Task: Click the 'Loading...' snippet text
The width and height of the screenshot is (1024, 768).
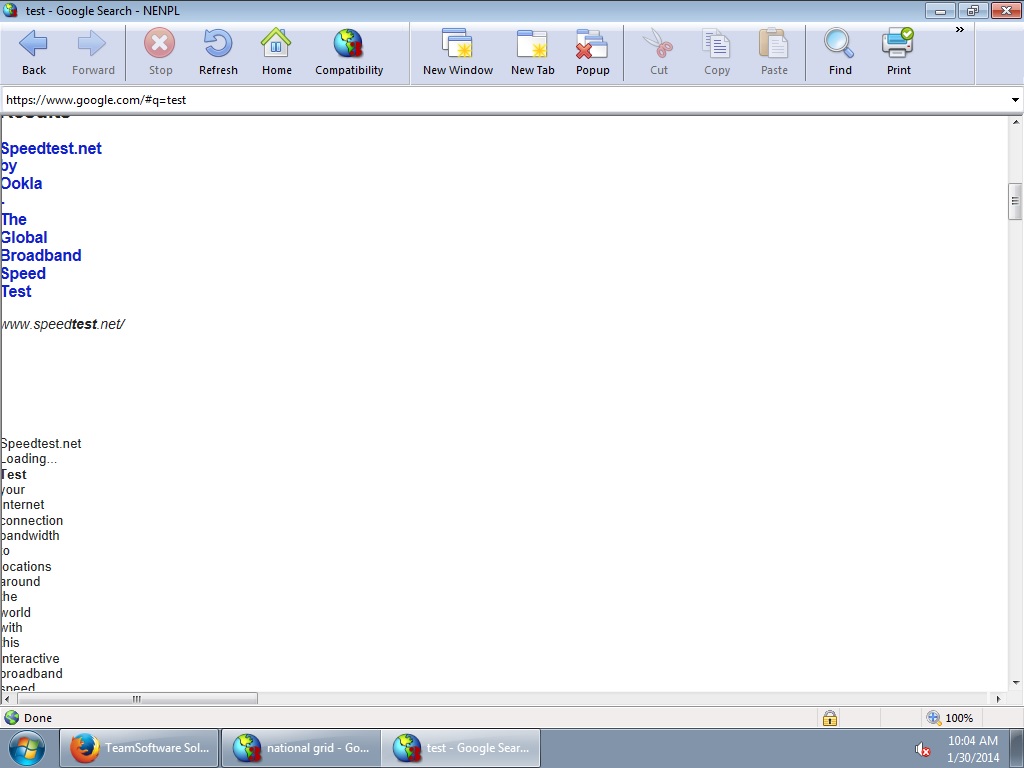Action: pos(29,459)
